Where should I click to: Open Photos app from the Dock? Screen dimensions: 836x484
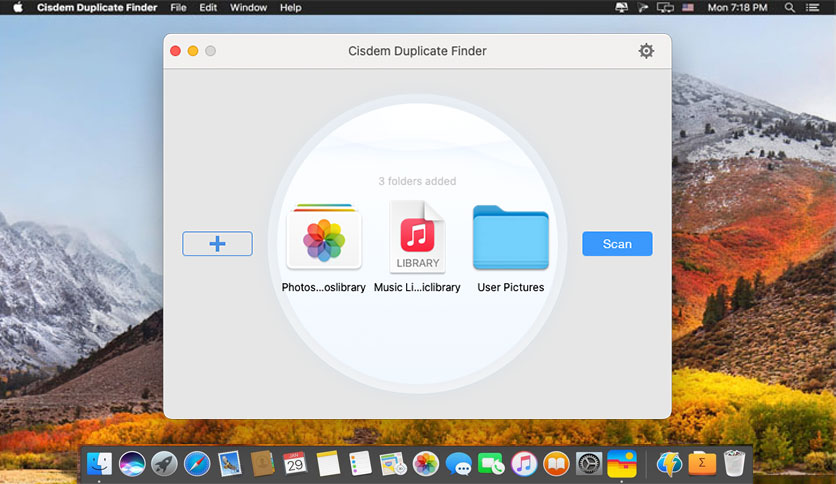click(x=425, y=463)
